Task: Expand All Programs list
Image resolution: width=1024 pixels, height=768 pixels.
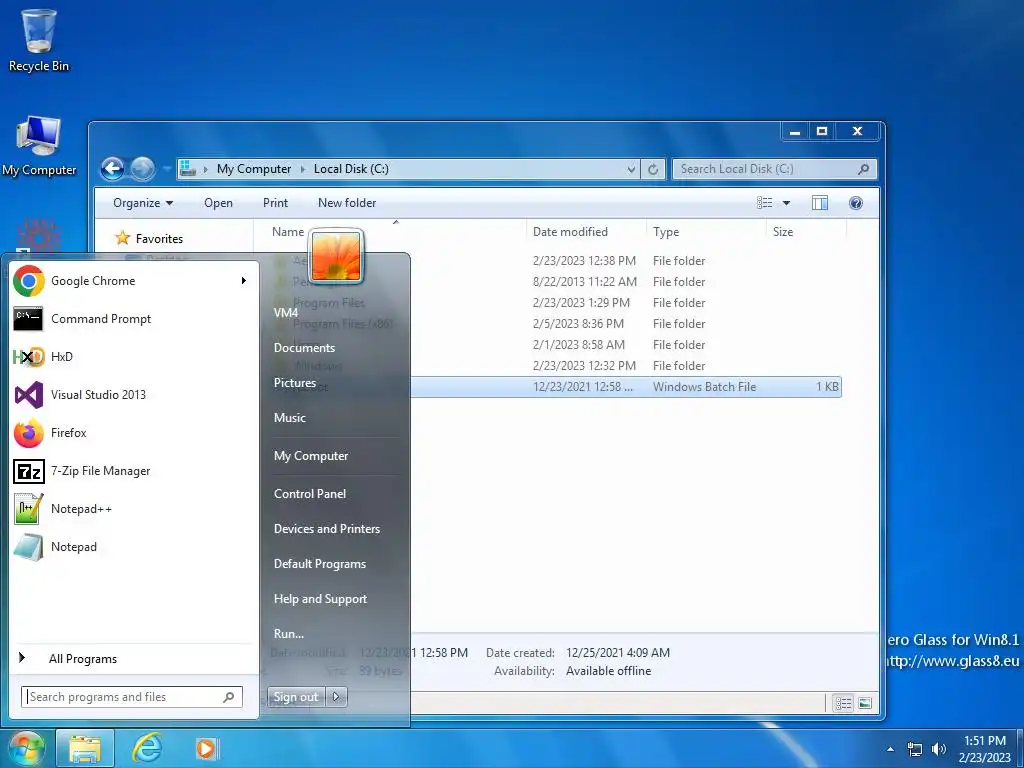Action: click(x=82, y=659)
